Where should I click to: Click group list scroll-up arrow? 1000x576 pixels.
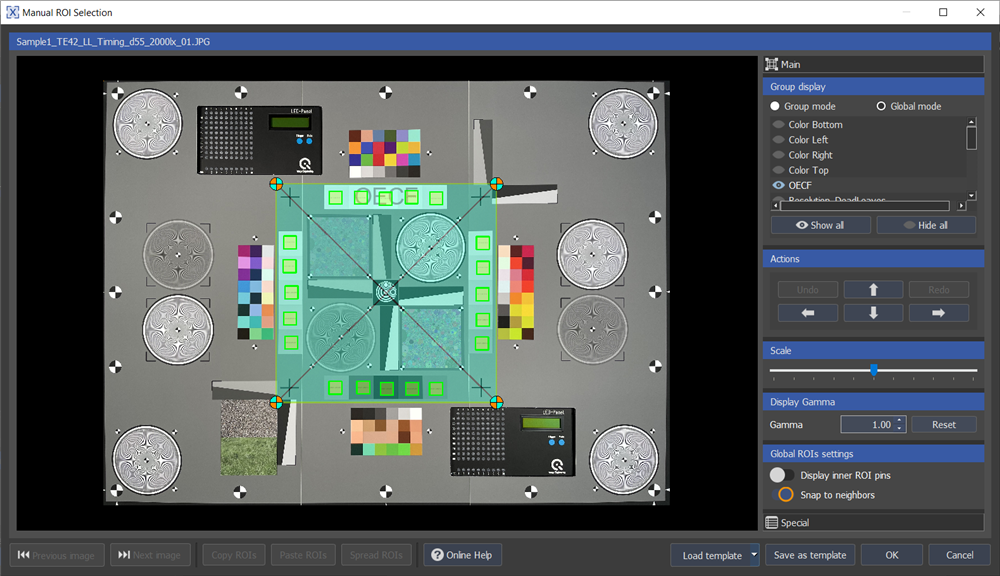(x=971, y=121)
